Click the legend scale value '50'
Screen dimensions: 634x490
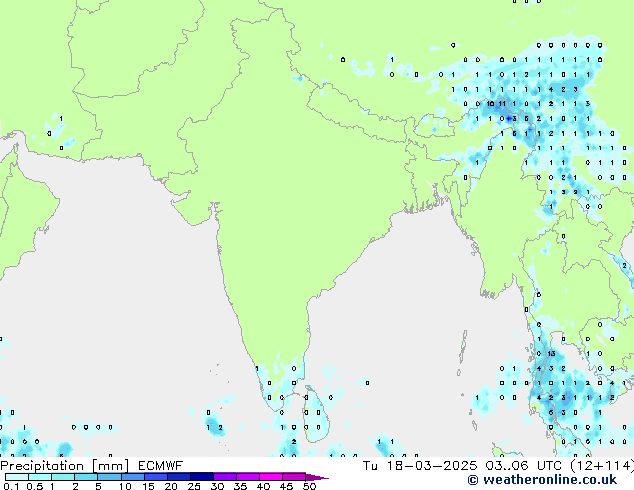point(310,486)
